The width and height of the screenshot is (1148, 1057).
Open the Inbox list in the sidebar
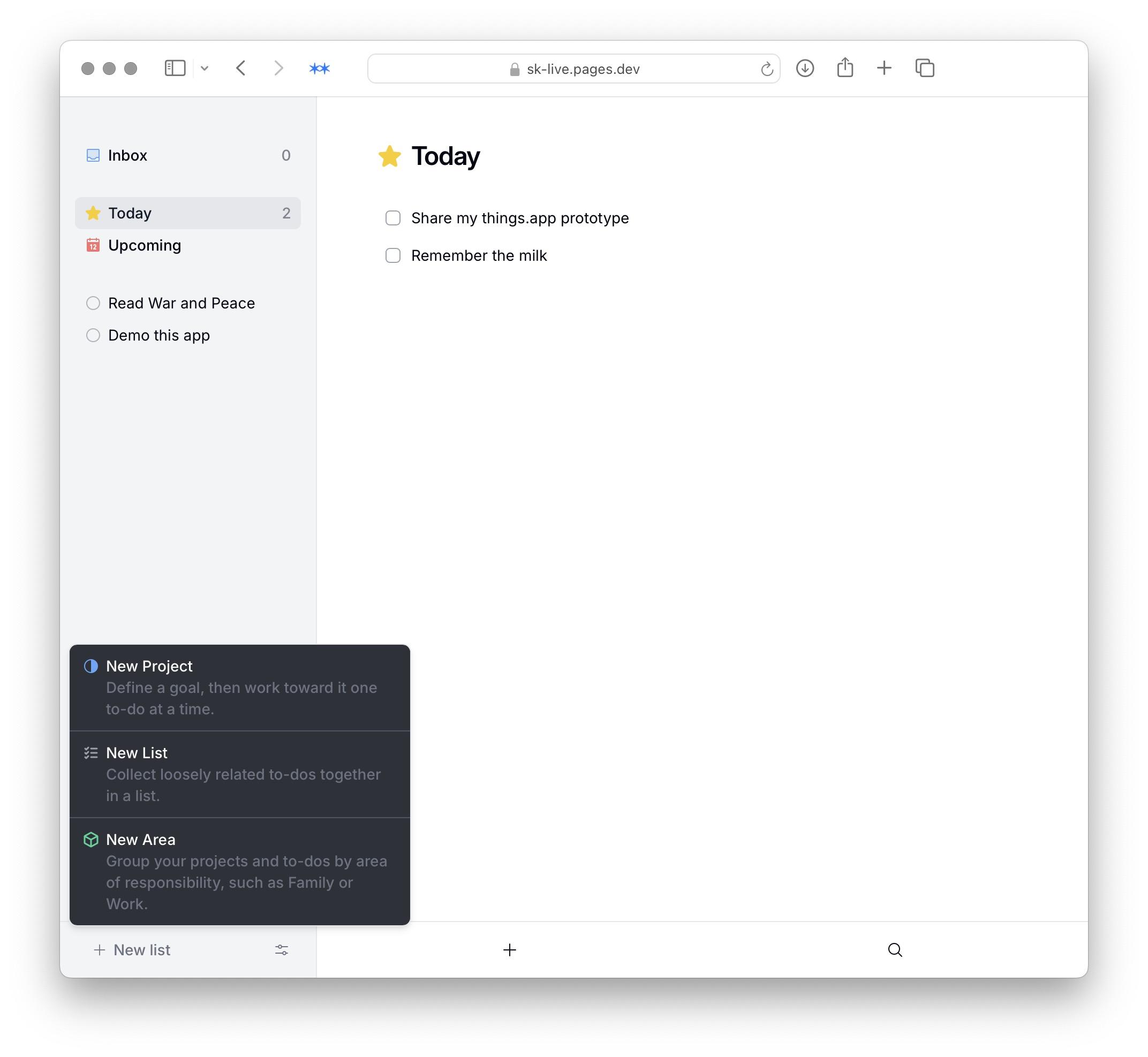tap(187, 155)
